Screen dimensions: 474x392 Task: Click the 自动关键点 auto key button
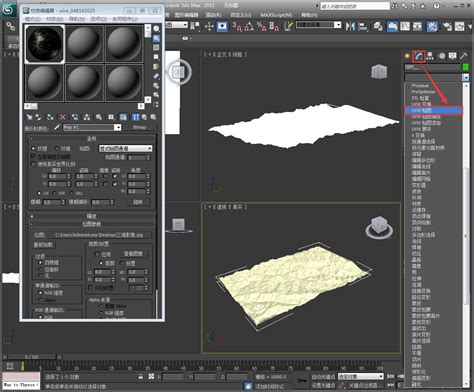323,377
